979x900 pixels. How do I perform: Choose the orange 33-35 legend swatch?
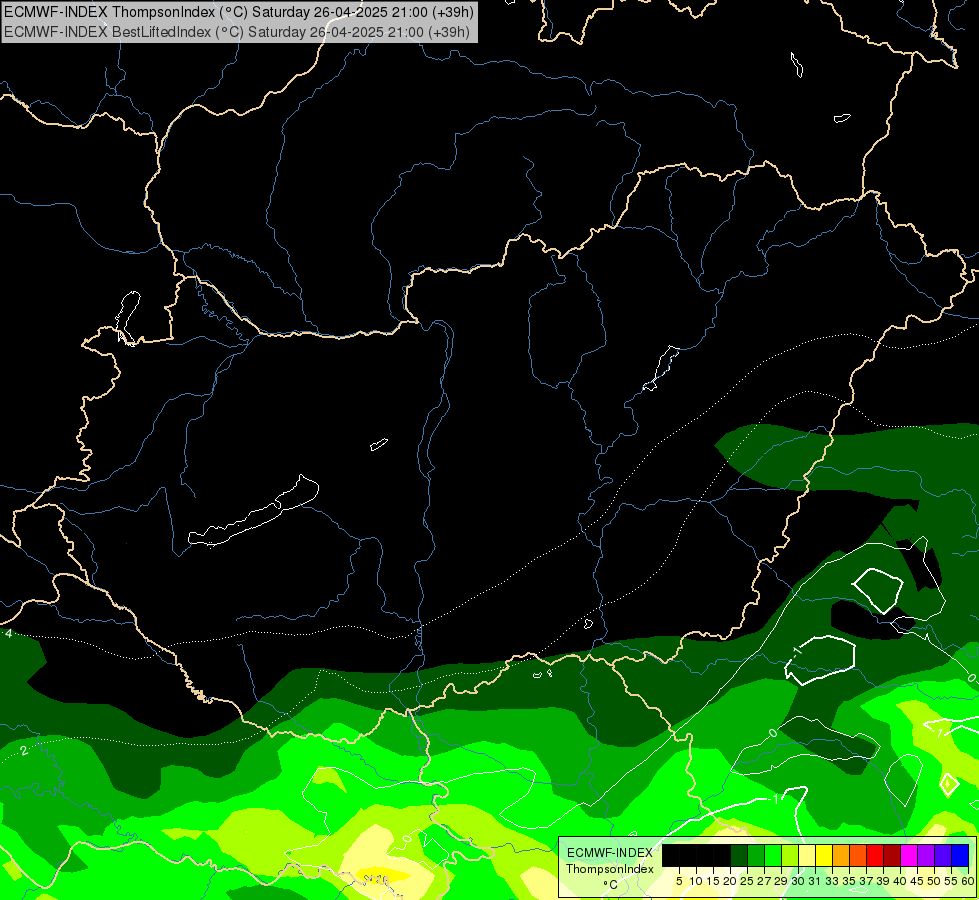coord(840,855)
